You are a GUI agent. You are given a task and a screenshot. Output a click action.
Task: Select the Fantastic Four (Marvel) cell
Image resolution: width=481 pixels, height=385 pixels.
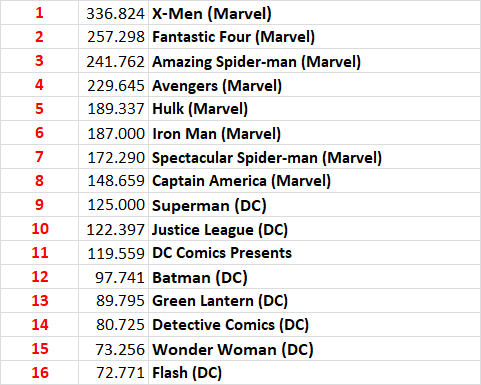click(x=314, y=37)
